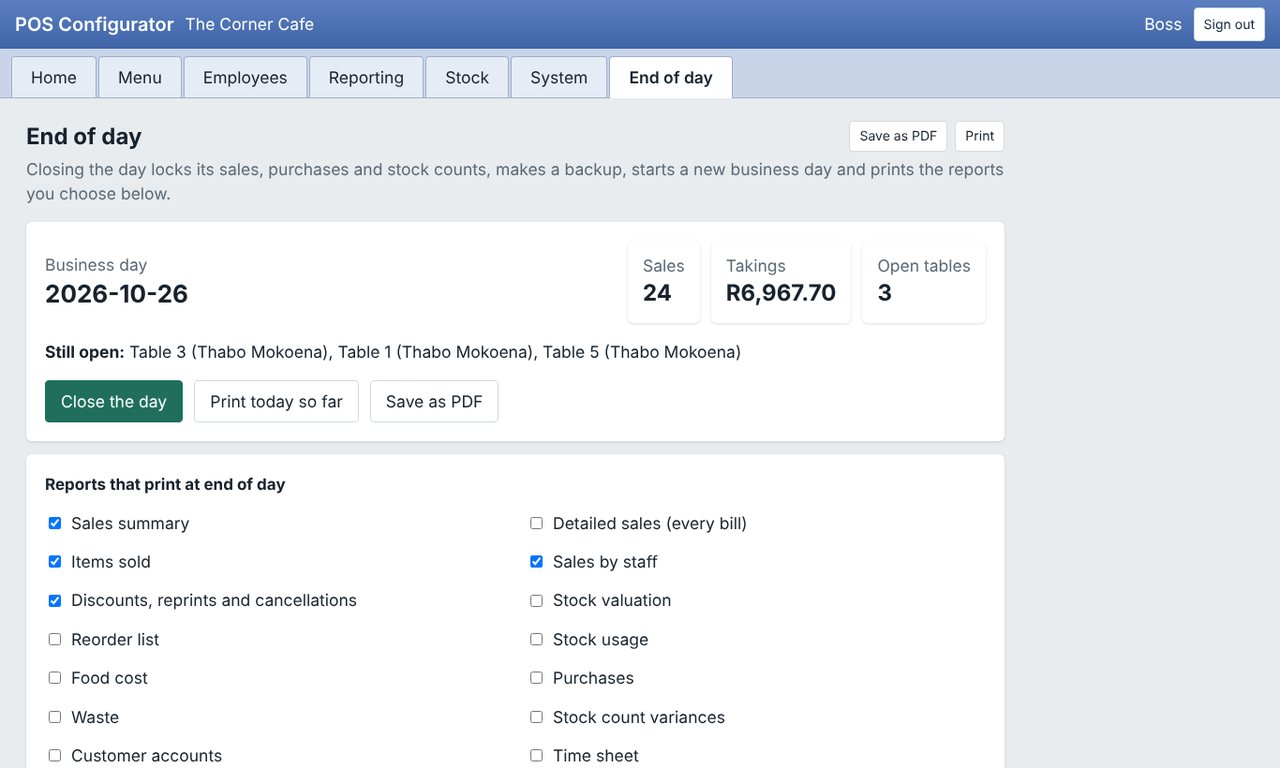
Task: Check the Waste report option
Action: pos(55,717)
